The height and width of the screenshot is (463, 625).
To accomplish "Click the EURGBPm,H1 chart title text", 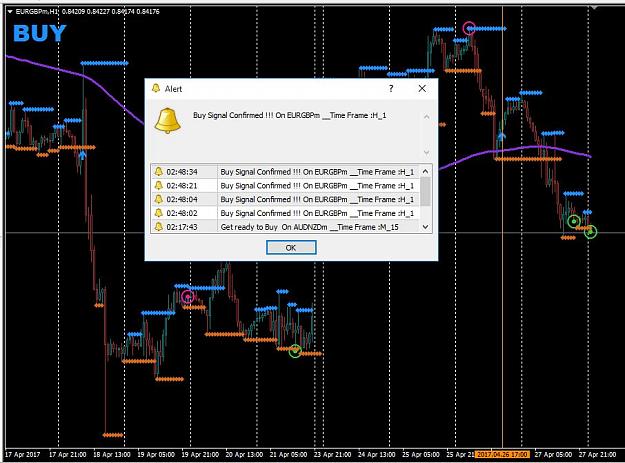I will [x=37, y=12].
